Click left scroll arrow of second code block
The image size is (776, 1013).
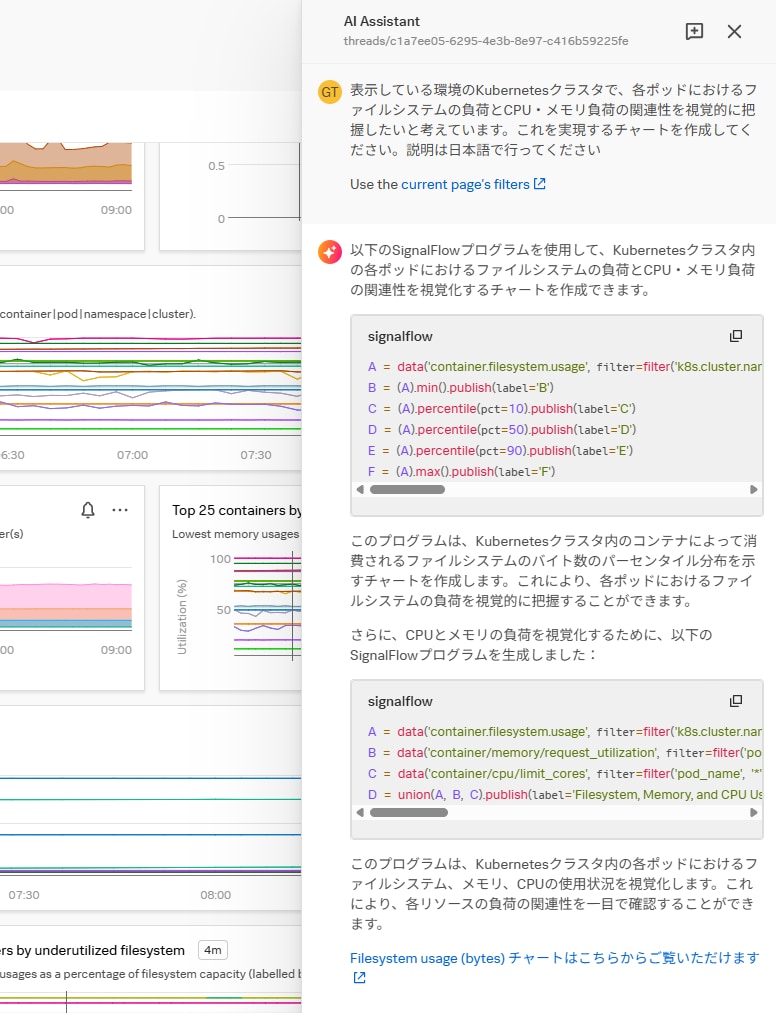(x=360, y=813)
